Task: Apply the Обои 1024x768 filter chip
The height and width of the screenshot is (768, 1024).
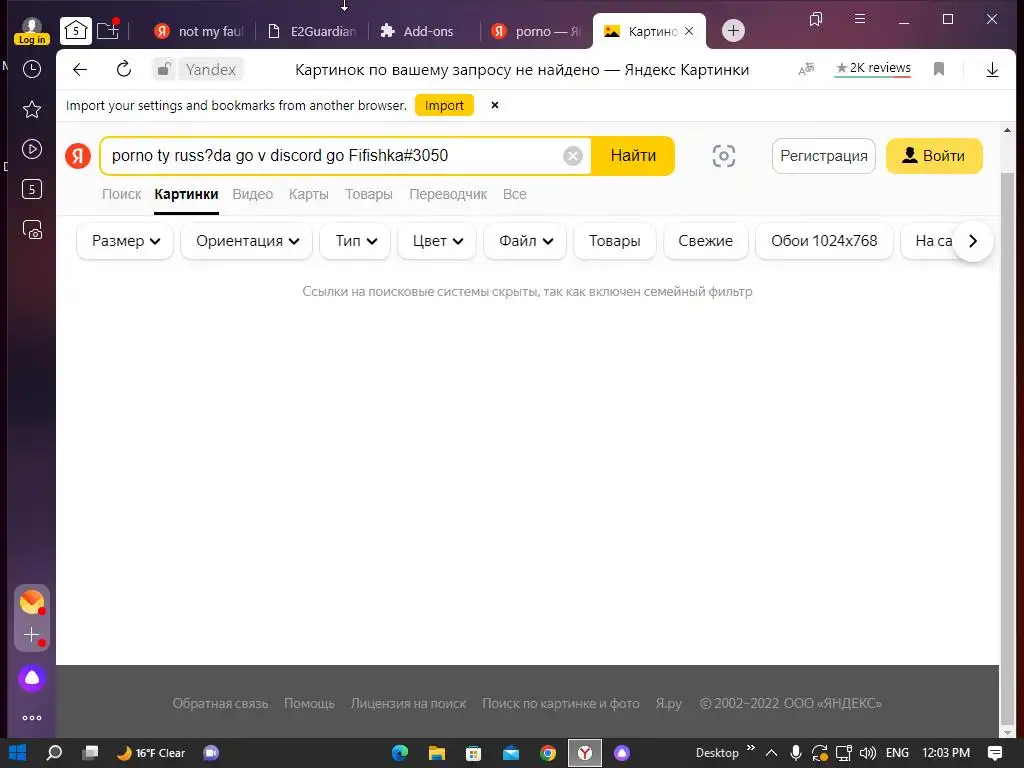Action: [x=824, y=241]
